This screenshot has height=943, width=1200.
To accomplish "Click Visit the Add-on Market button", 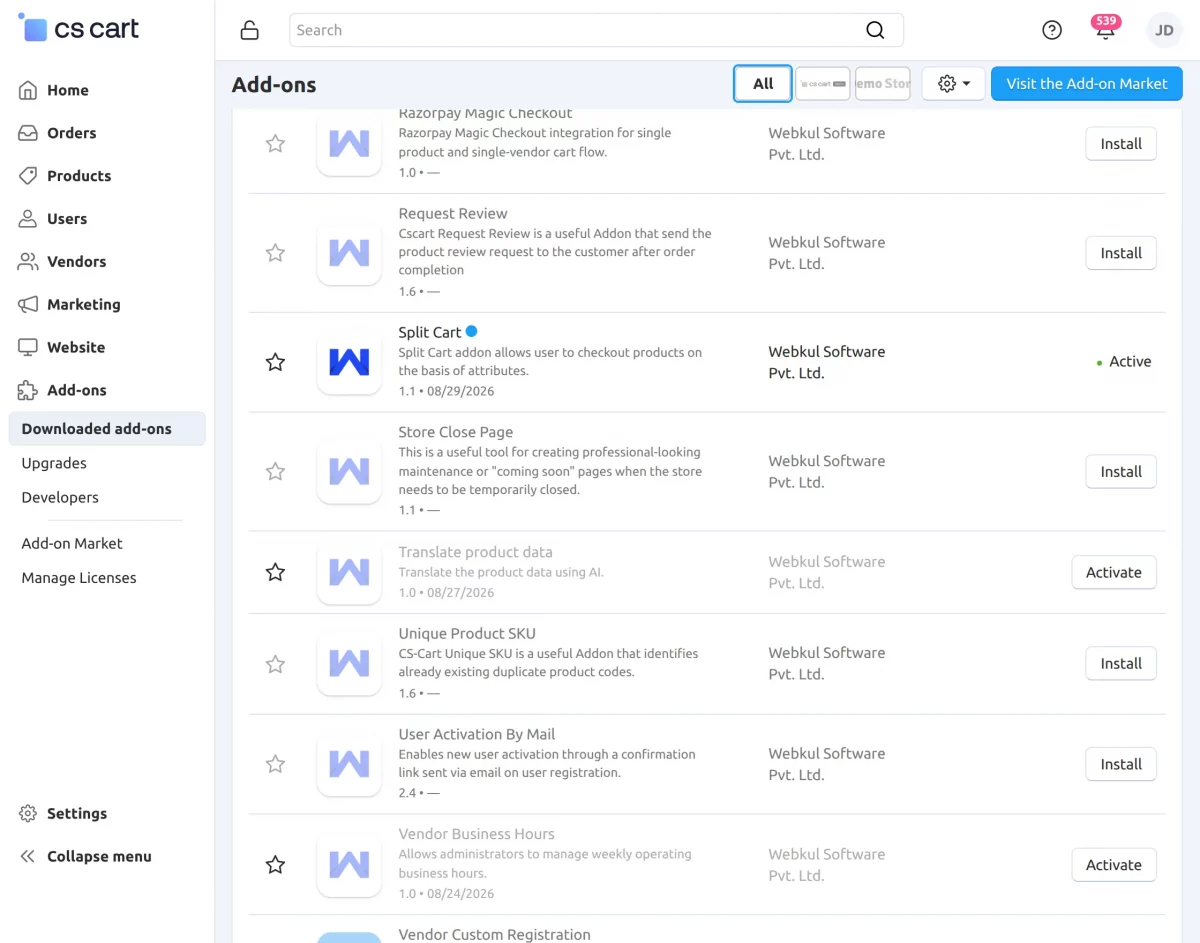I will [1087, 84].
